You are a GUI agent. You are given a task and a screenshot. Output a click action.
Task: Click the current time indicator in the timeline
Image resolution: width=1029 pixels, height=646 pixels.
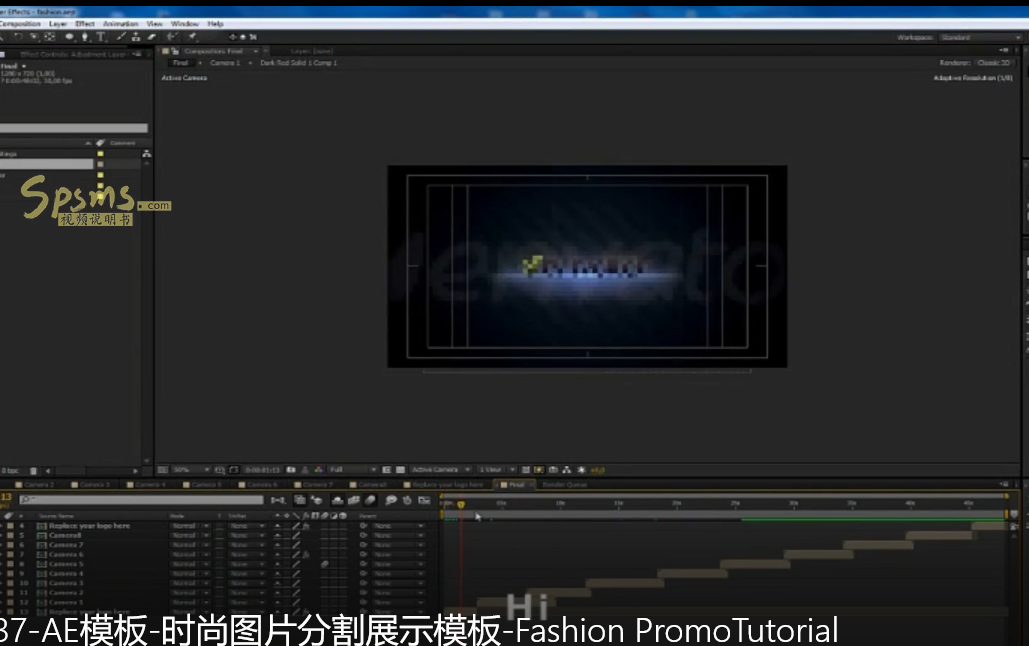point(461,504)
